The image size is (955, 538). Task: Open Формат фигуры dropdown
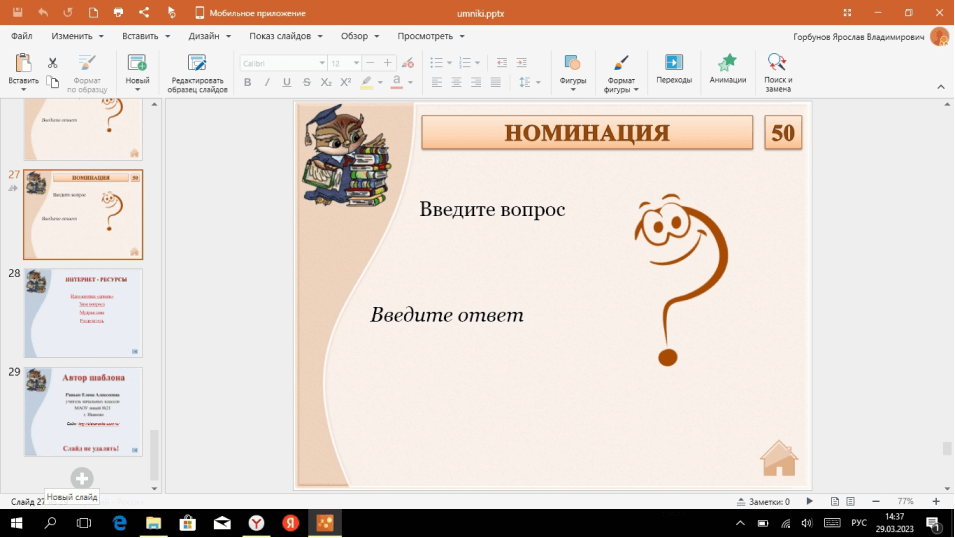point(621,73)
